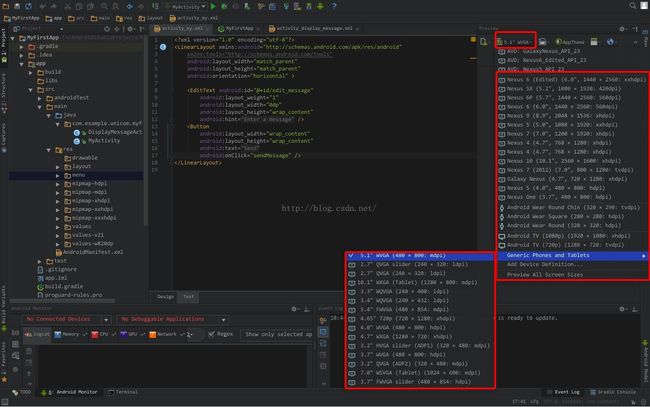This screenshot has width=650, height=407.
Task: Click the locale globe icon in Preview toolbar
Action: click(x=611, y=41)
